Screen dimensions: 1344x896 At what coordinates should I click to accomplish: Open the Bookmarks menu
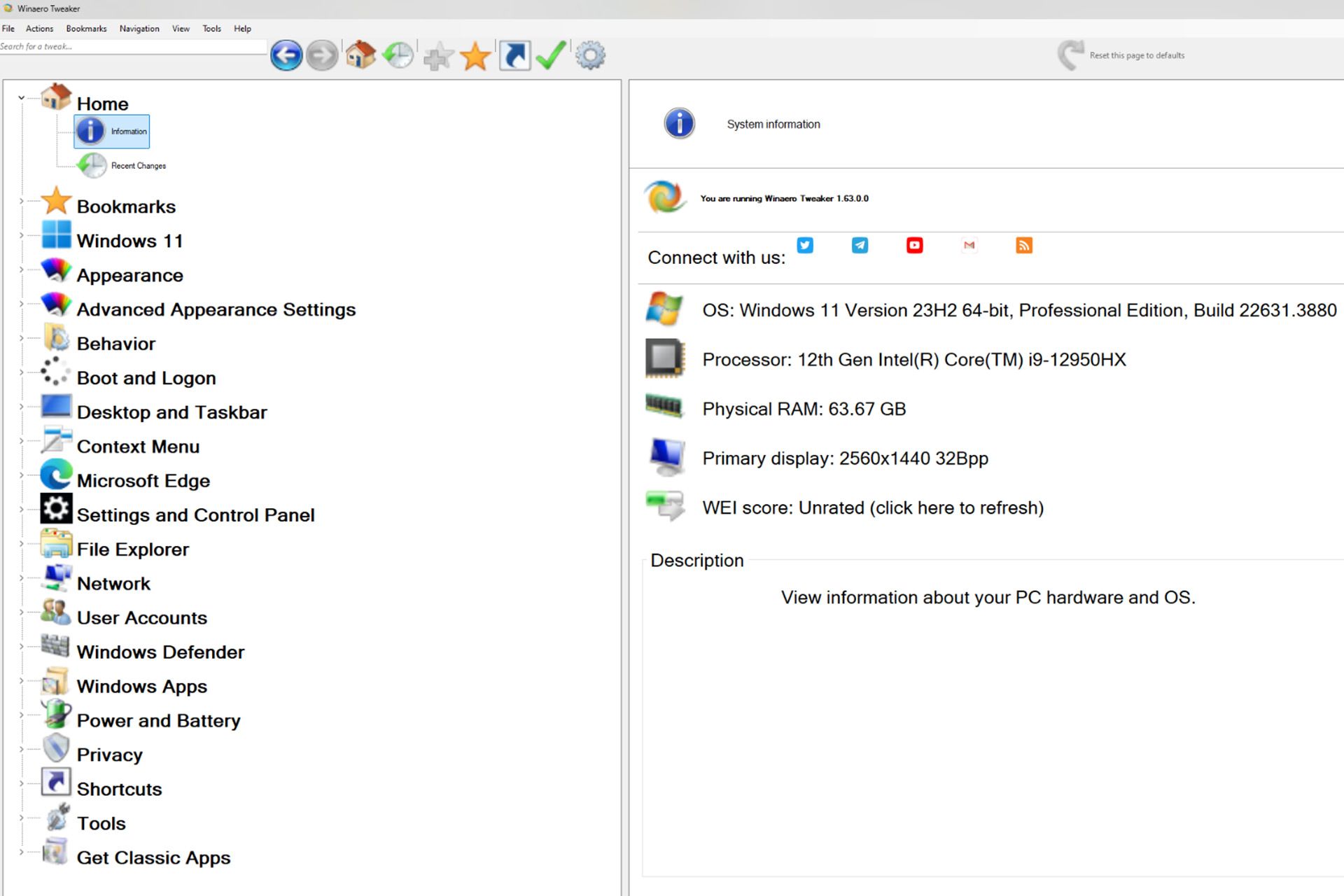[x=86, y=29]
